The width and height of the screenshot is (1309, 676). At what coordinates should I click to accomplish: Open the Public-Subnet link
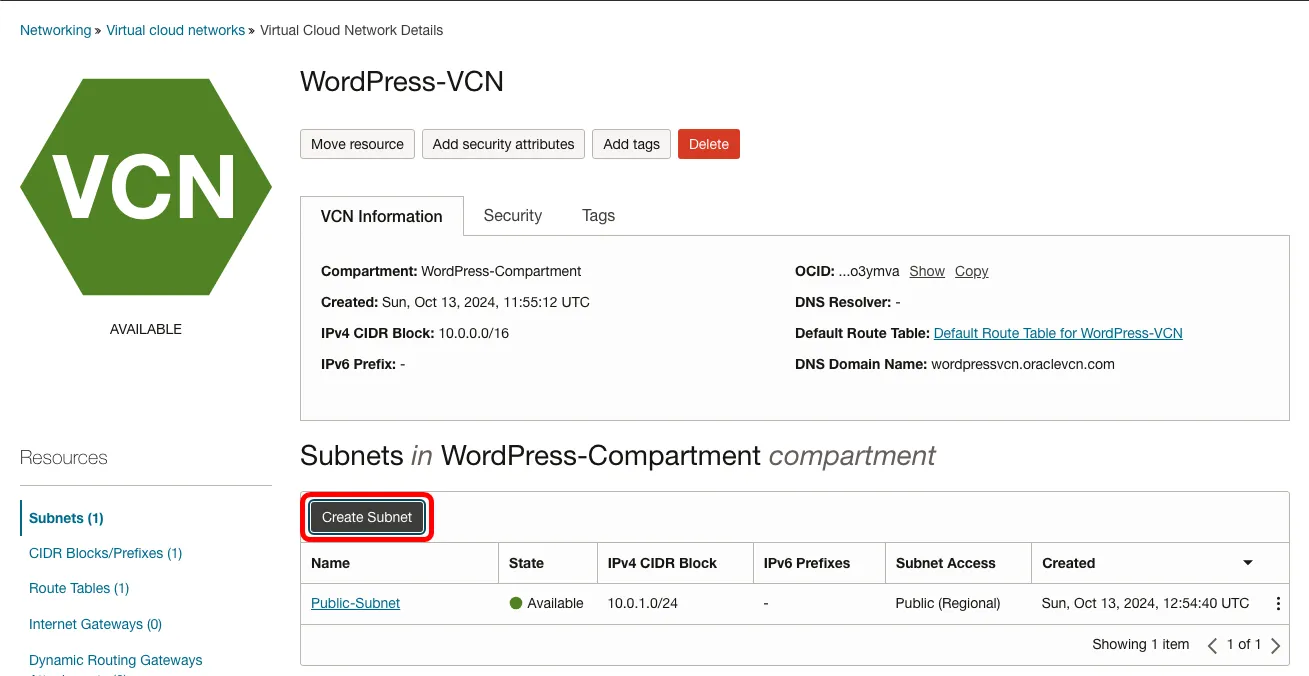[x=355, y=603]
